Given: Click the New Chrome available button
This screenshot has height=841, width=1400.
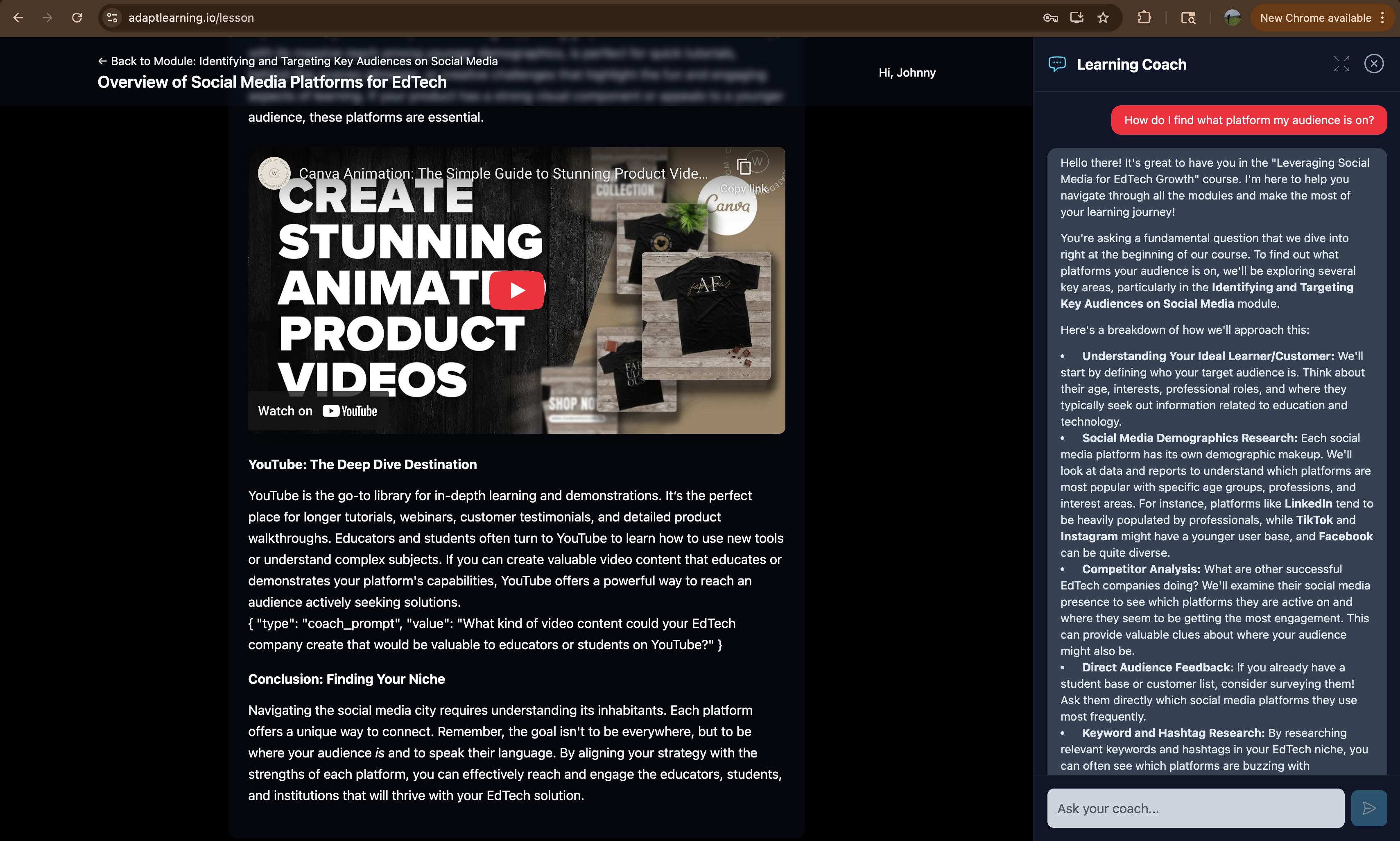Looking at the screenshot, I should coord(1315,18).
